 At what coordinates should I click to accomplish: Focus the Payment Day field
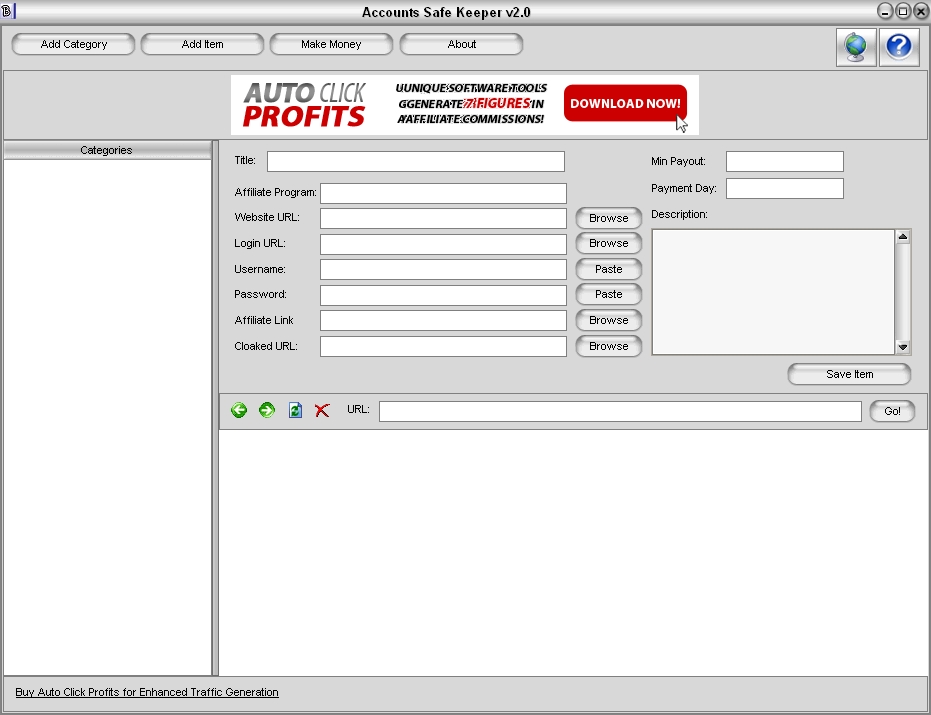click(784, 188)
